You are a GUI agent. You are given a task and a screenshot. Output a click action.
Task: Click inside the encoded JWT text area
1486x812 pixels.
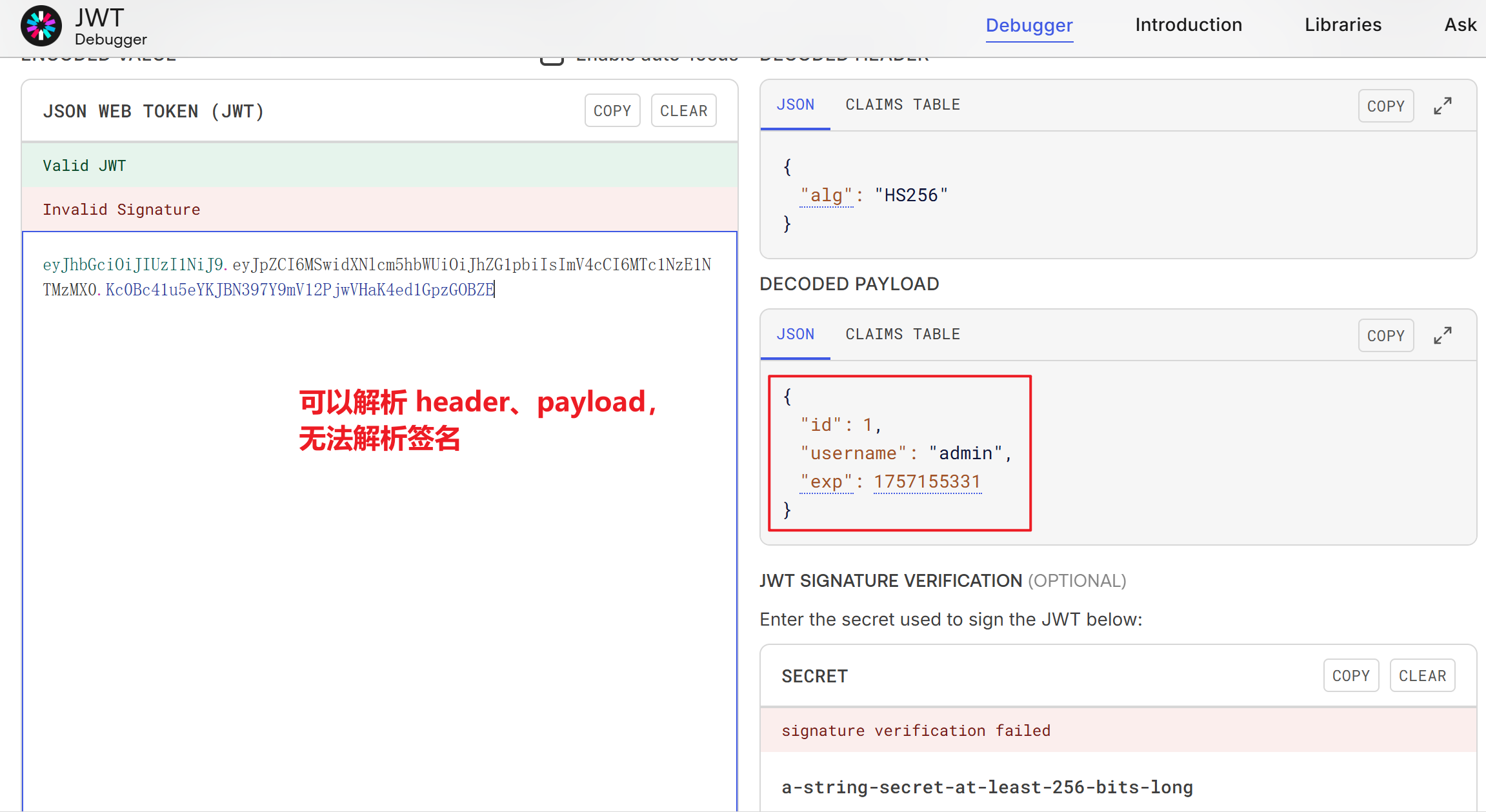pyautogui.click(x=379, y=521)
